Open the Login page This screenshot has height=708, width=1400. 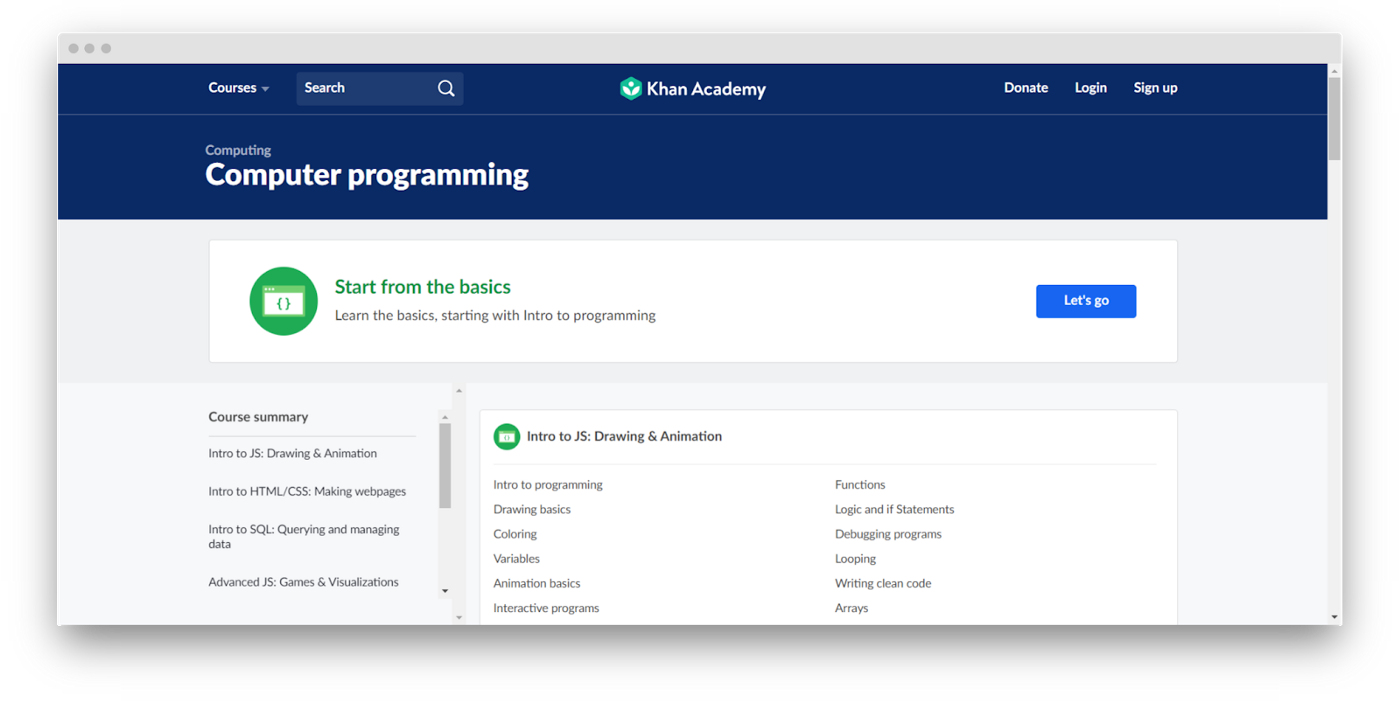pyautogui.click(x=1091, y=88)
